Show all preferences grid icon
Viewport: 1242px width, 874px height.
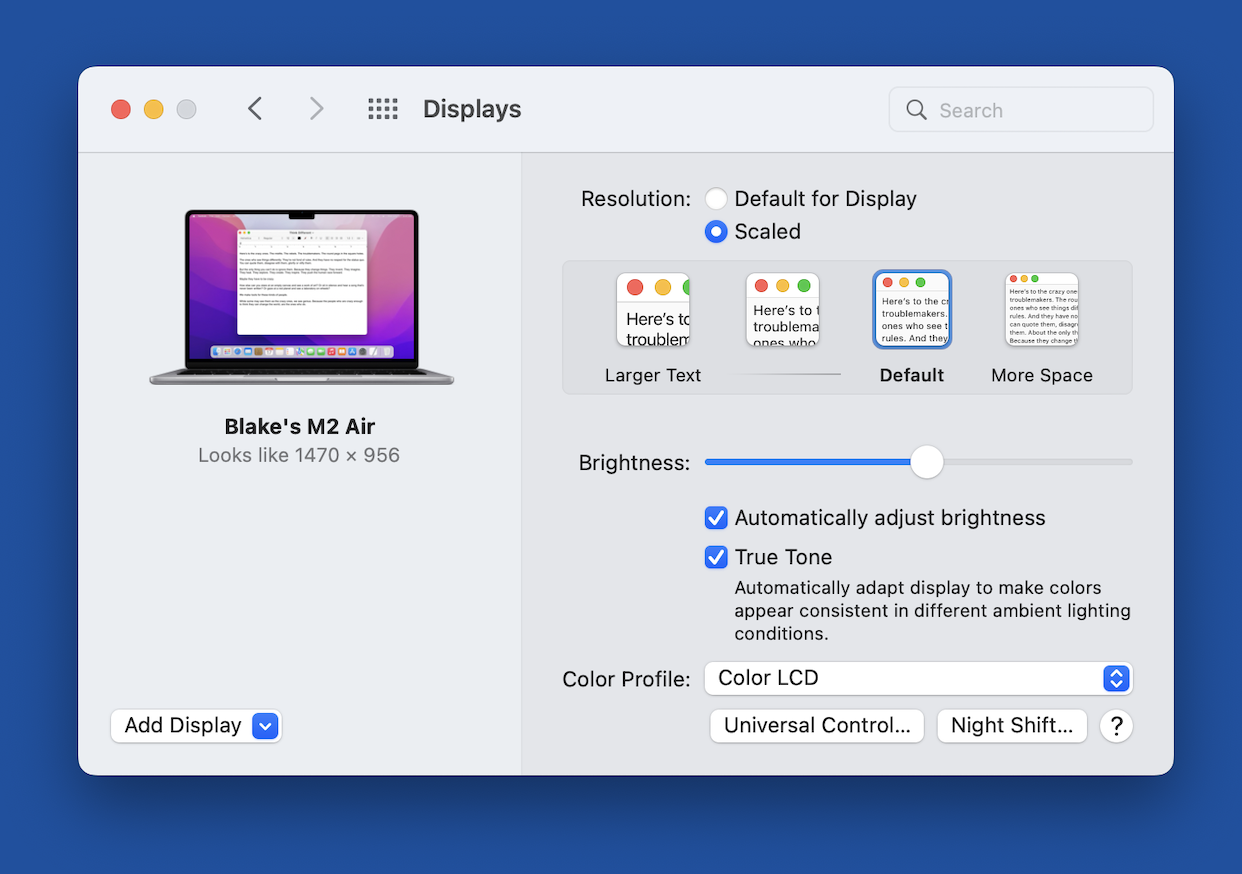383,109
